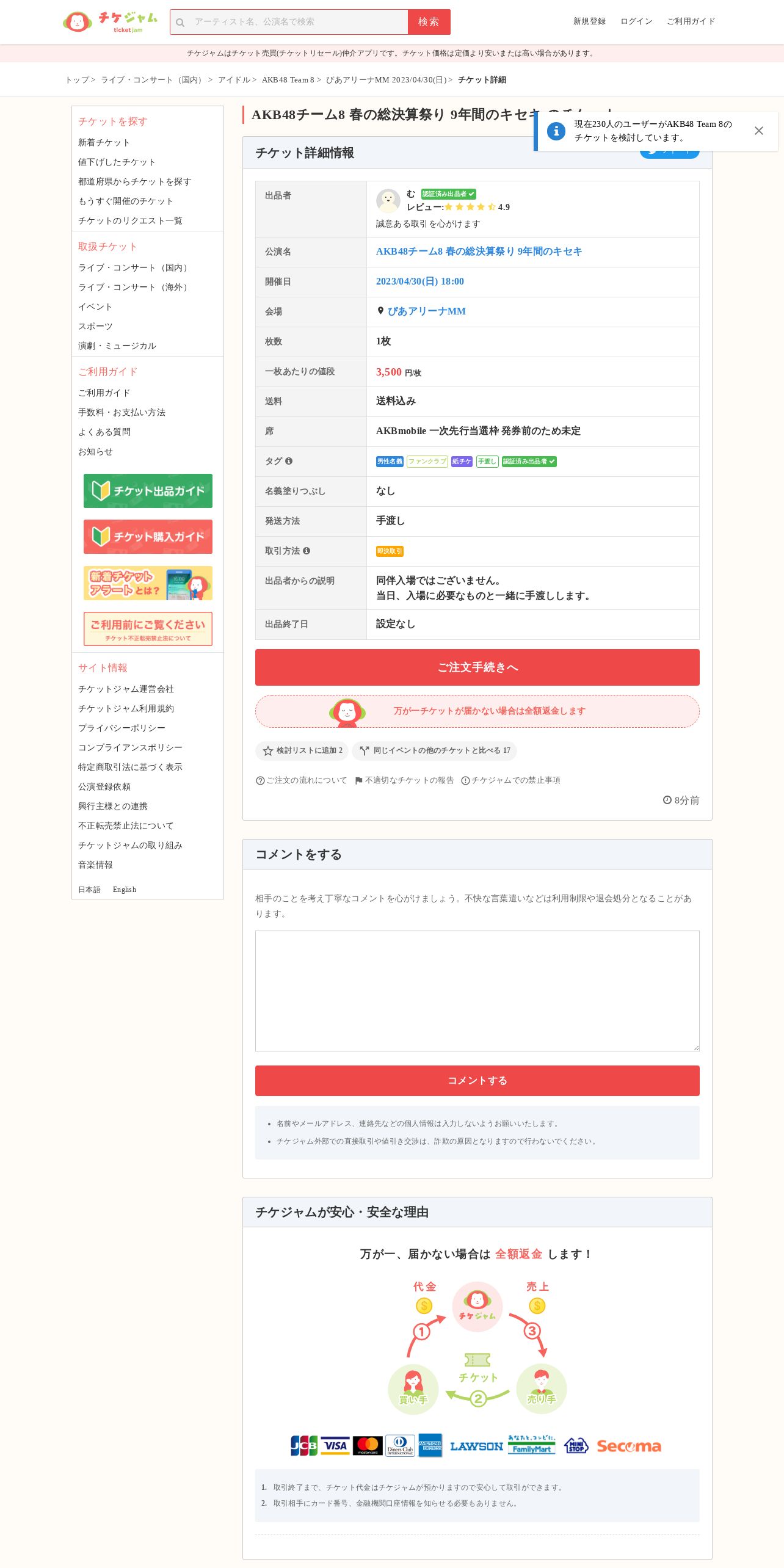This screenshot has height=1568, width=784.
Task: Click トップ in the breadcrumb
Action: pyautogui.click(x=77, y=80)
